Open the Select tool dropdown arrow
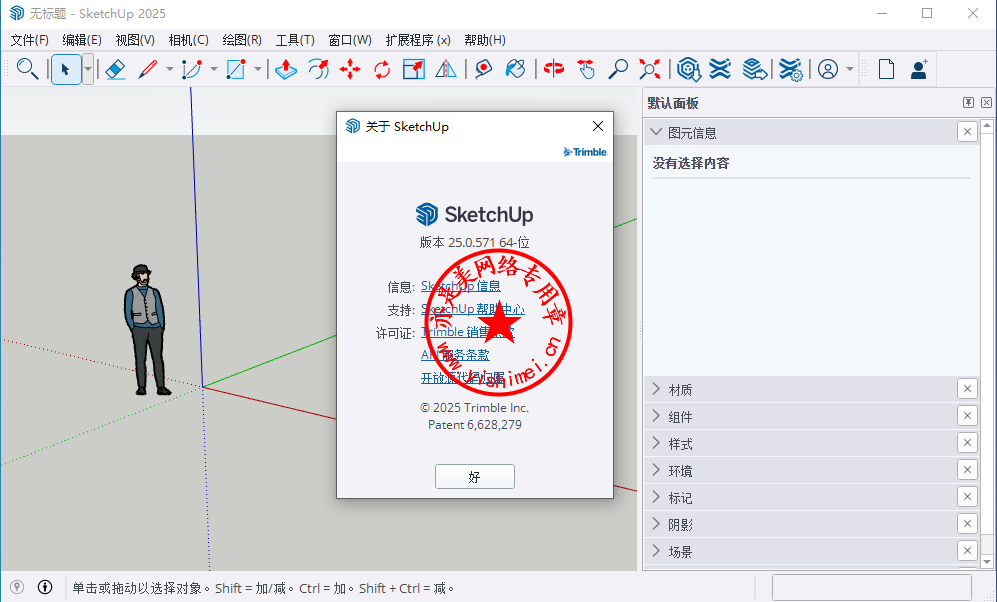Image resolution: width=997 pixels, height=602 pixels. coord(88,69)
